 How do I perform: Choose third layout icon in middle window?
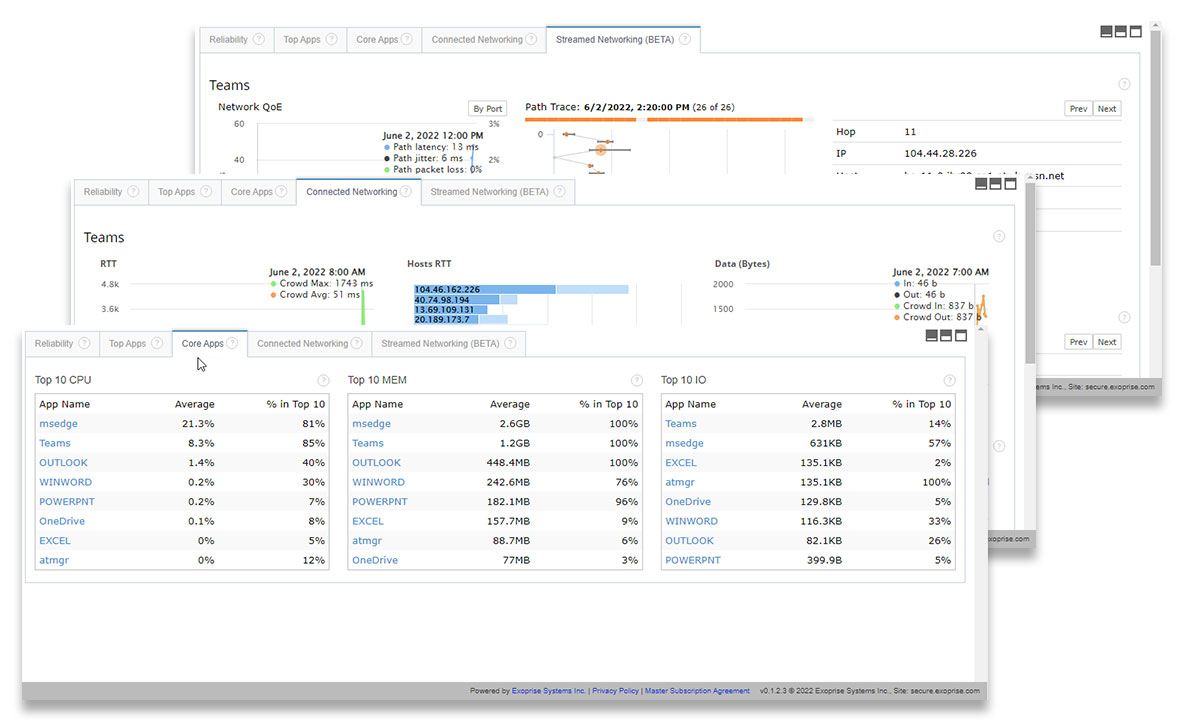[x=1010, y=183]
